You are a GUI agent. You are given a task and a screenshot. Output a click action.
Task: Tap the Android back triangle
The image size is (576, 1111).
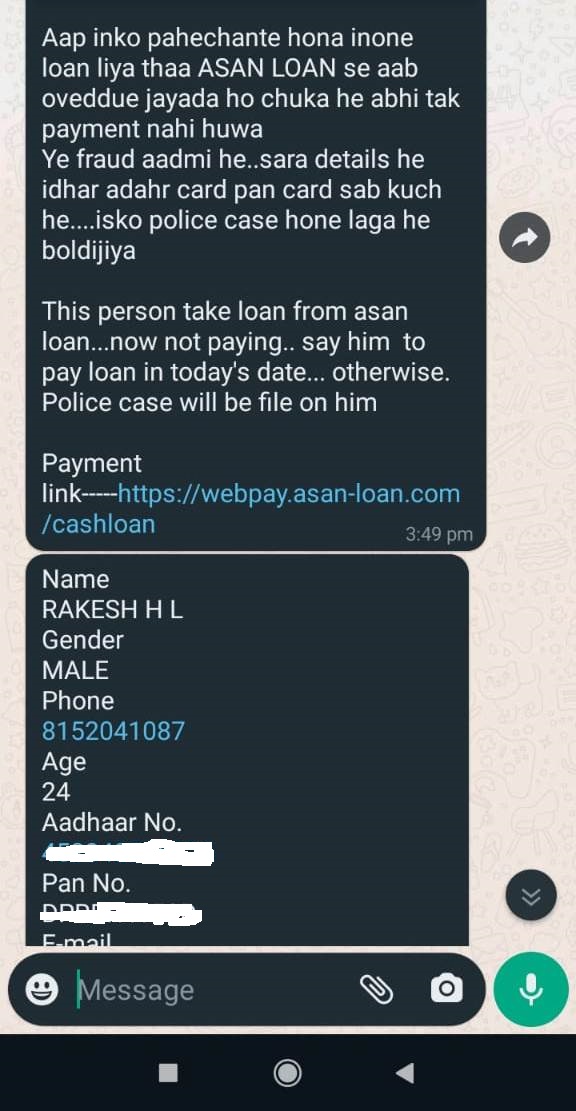(x=405, y=1073)
